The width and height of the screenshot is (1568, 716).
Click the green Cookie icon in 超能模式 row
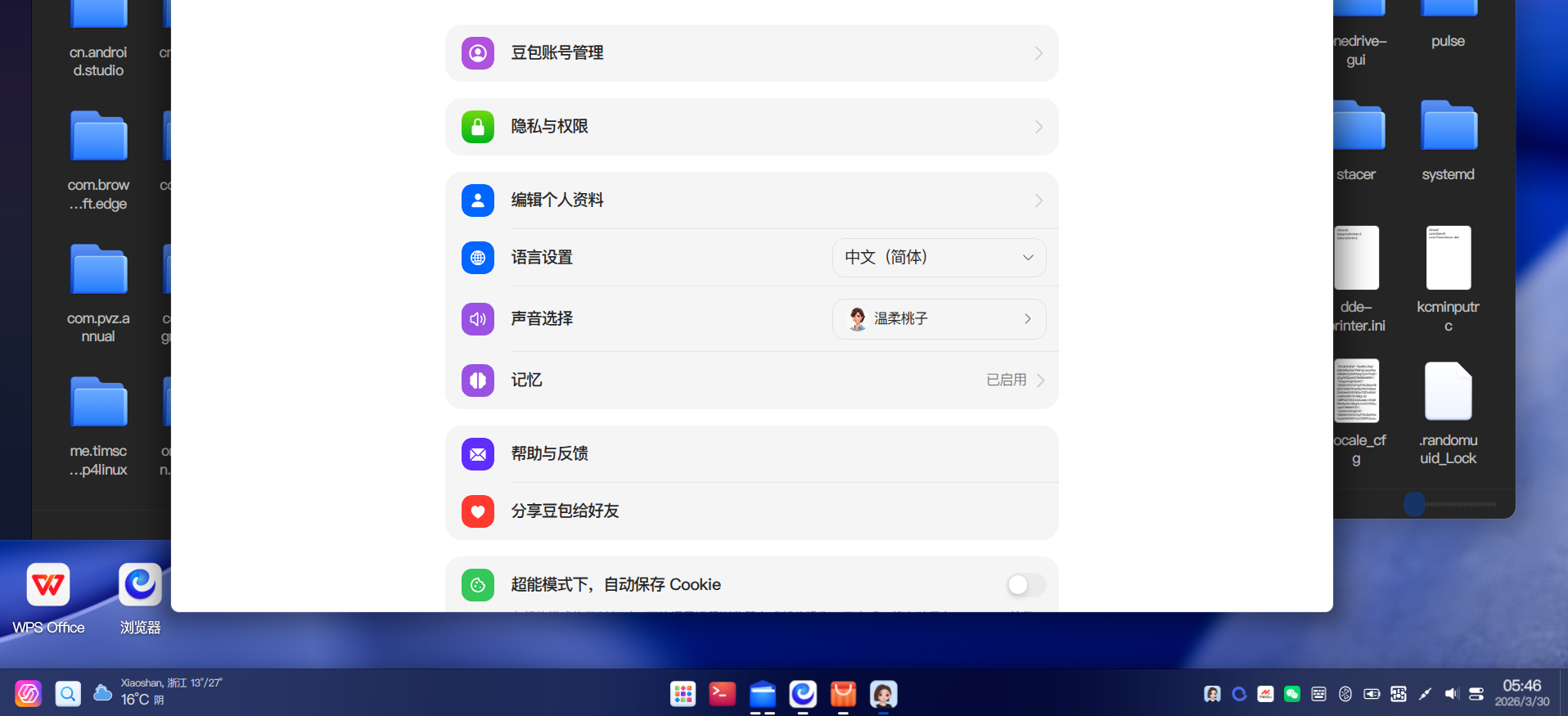click(478, 585)
